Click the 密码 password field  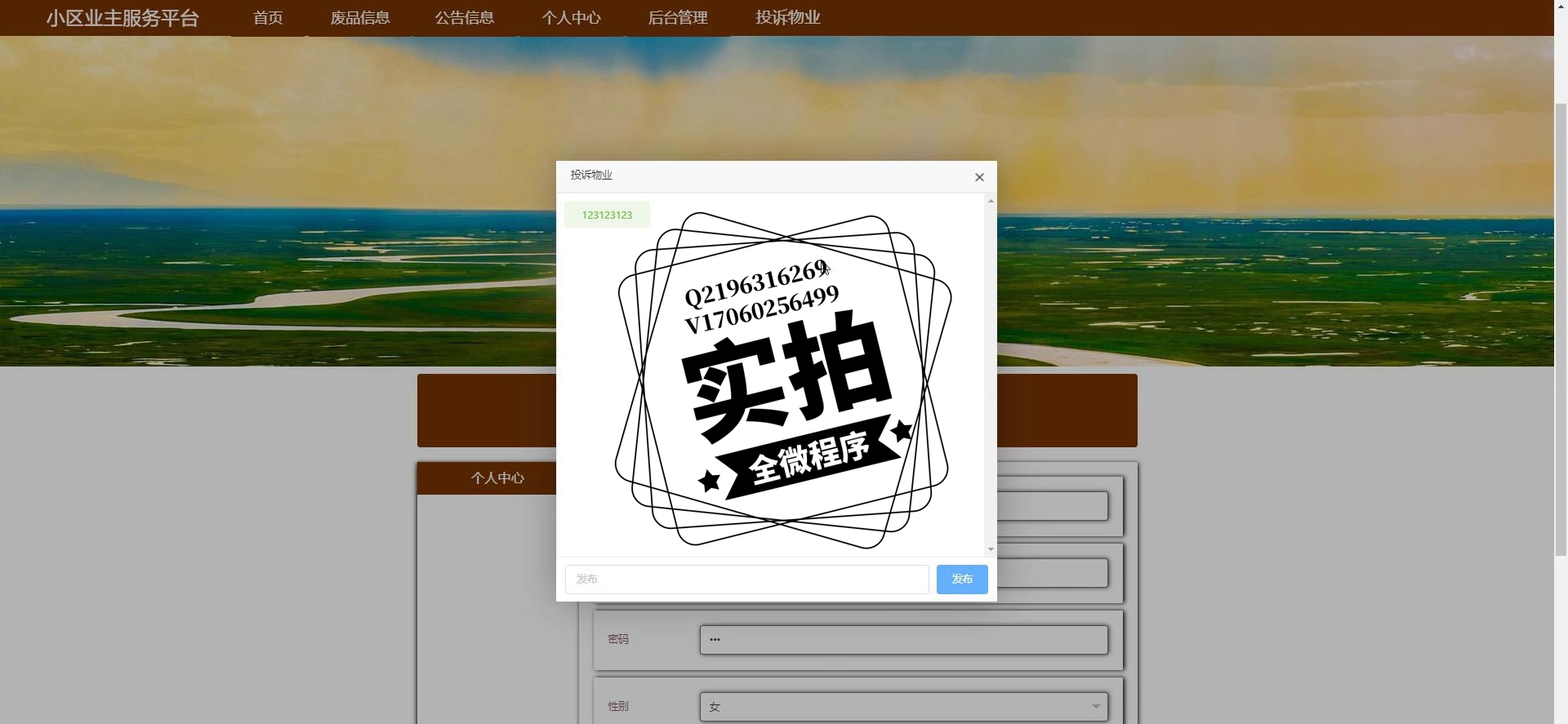tap(903, 640)
